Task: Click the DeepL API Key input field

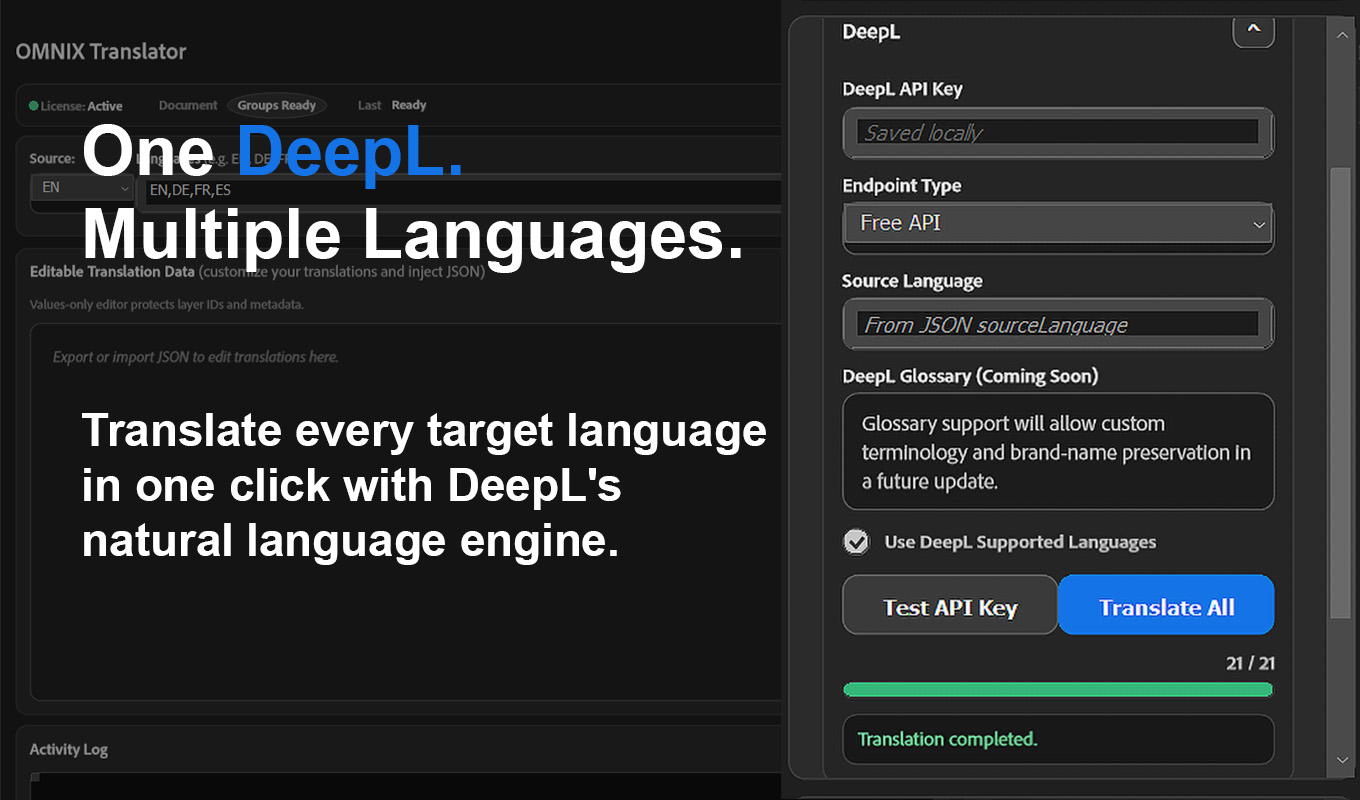Action: pos(1058,133)
